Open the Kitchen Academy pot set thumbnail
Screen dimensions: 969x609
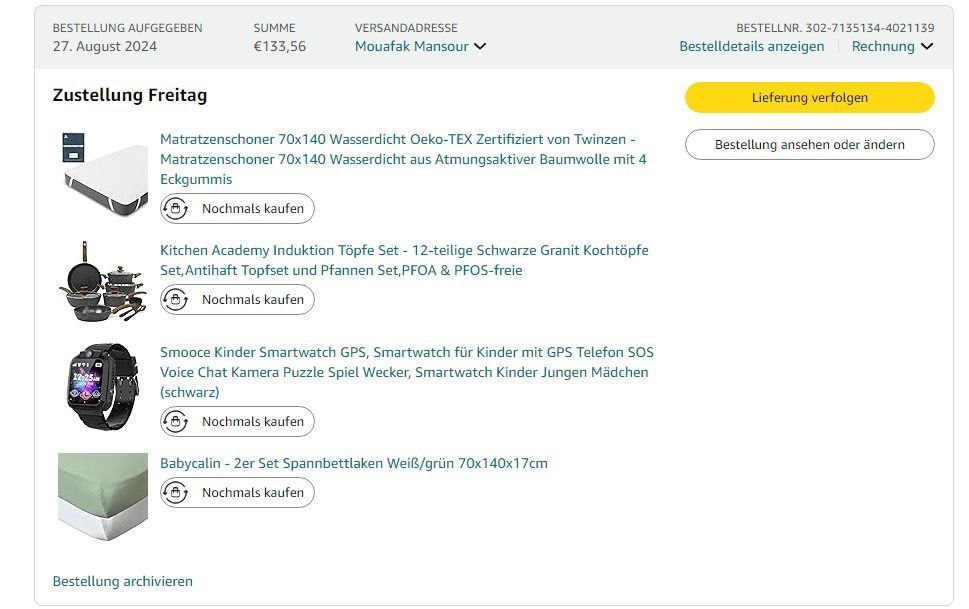pos(103,281)
